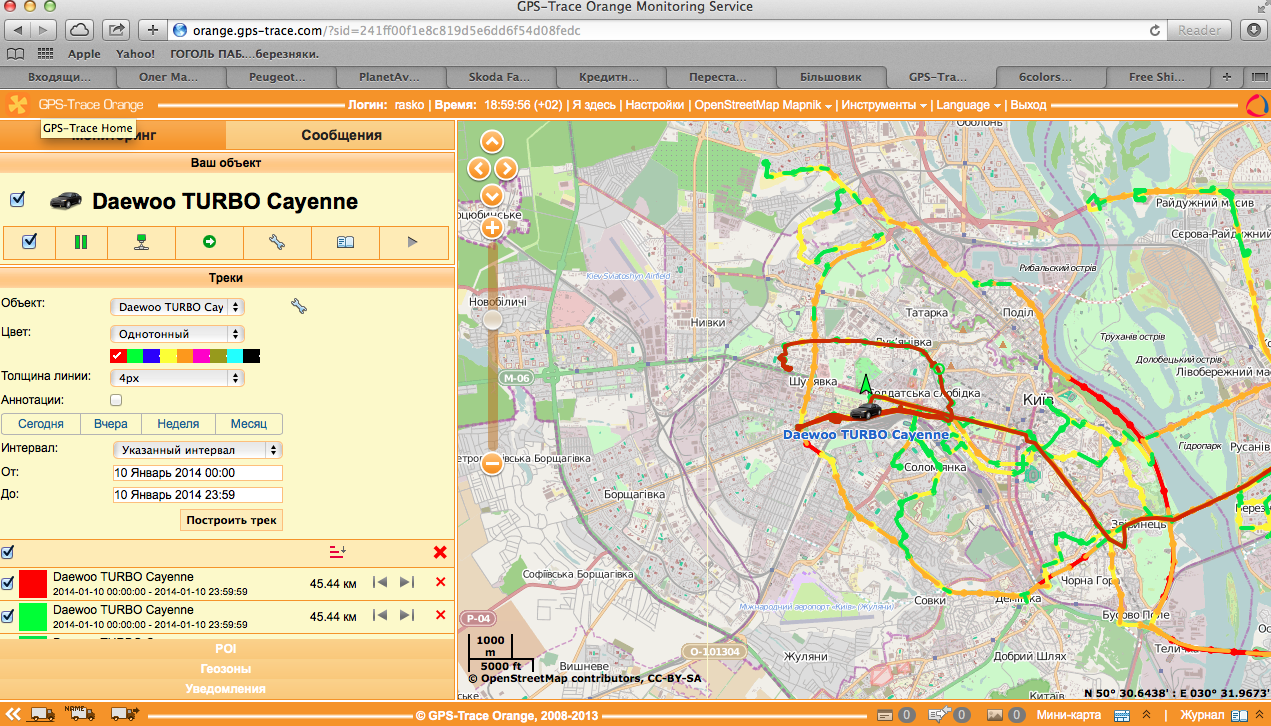Click the car marker on the map
The width and height of the screenshot is (1271, 726).
coord(866,411)
